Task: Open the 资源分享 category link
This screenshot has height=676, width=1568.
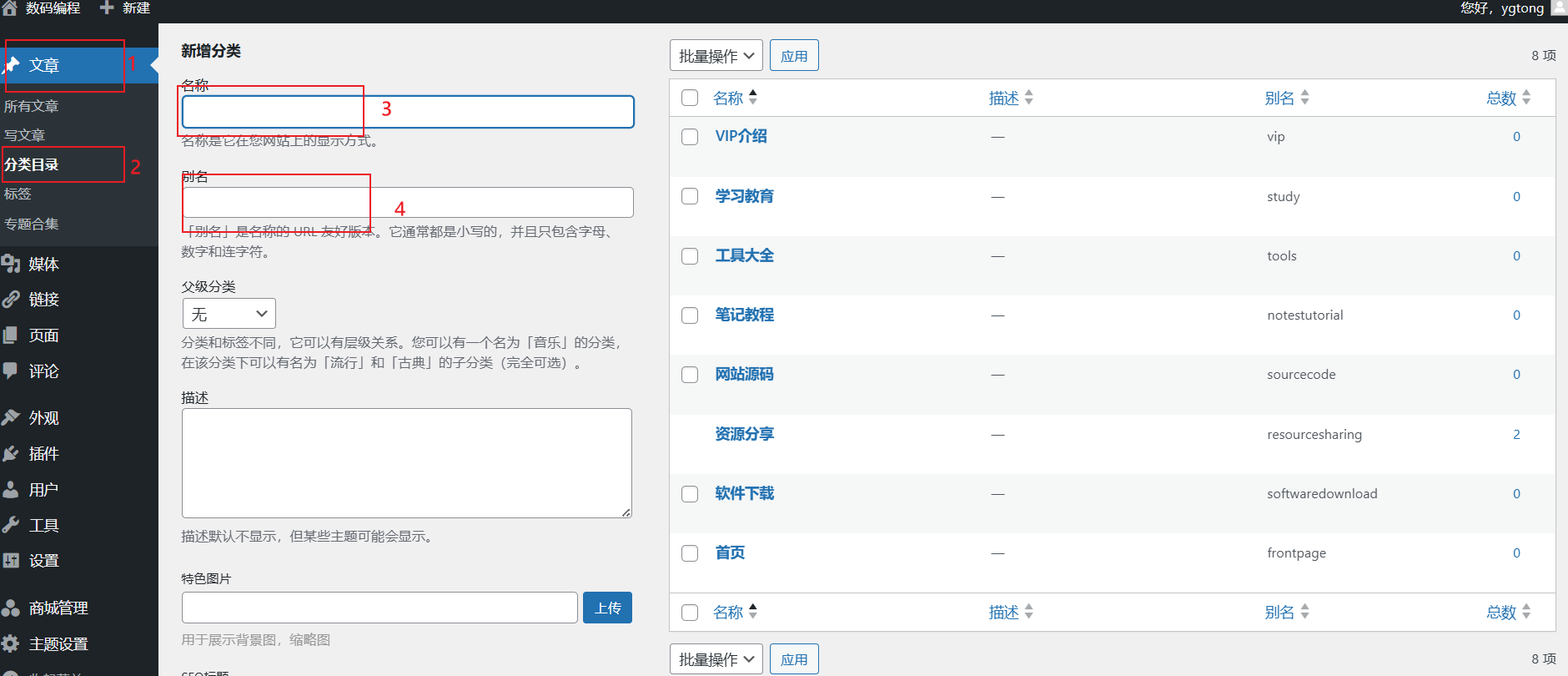Action: 744,434
